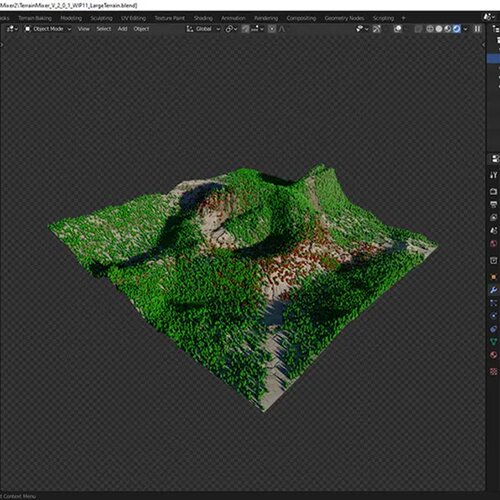Open the Object menu in viewport header

point(141,29)
